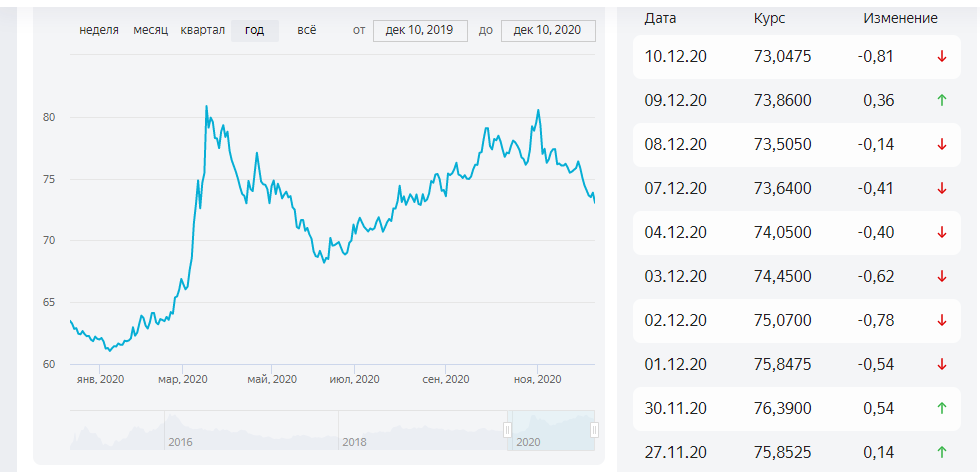The image size is (980, 472).
Task: Open the end date field дек 10, 2020
Action: point(547,30)
